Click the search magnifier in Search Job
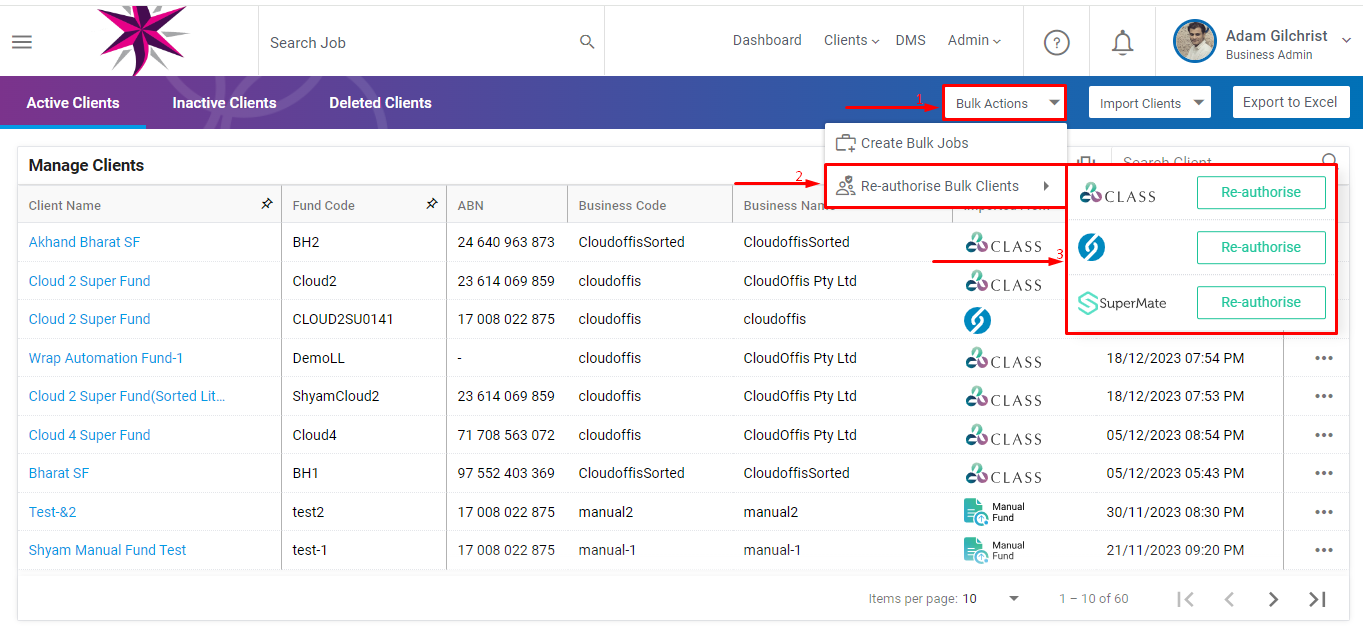 pos(587,42)
